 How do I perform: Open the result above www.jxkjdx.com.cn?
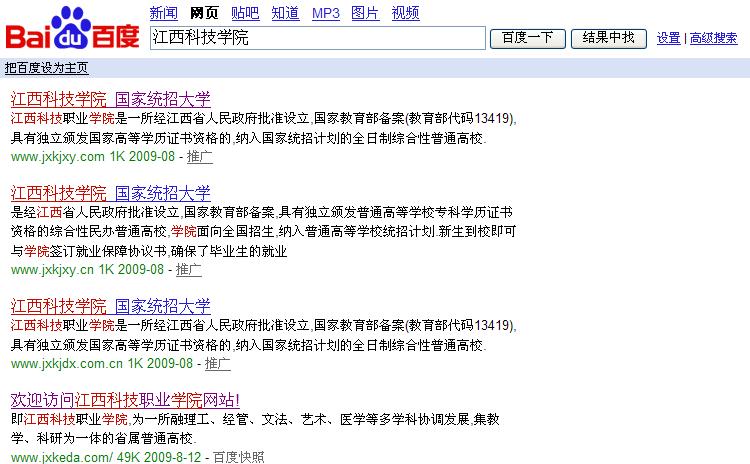tap(111, 306)
